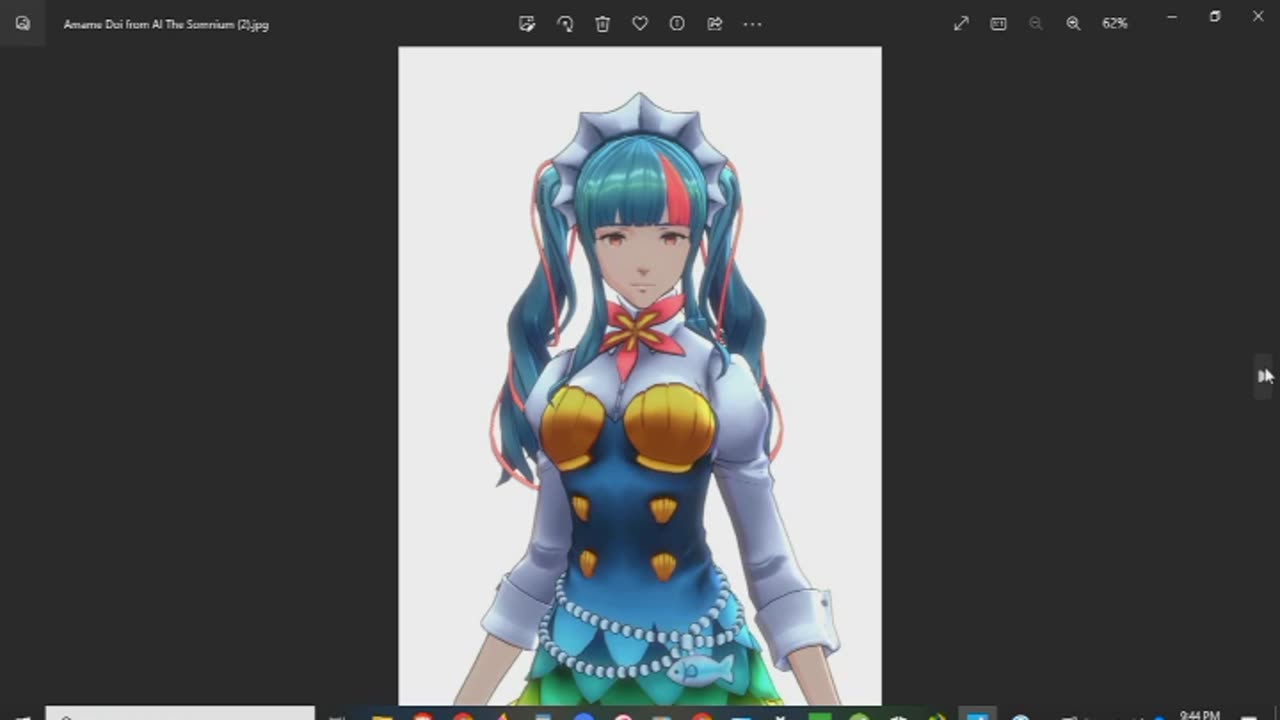This screenshot has width=1280, height=720.
Task: Enter full screen with the diagonal arrows icon
Action: [961, 23]
